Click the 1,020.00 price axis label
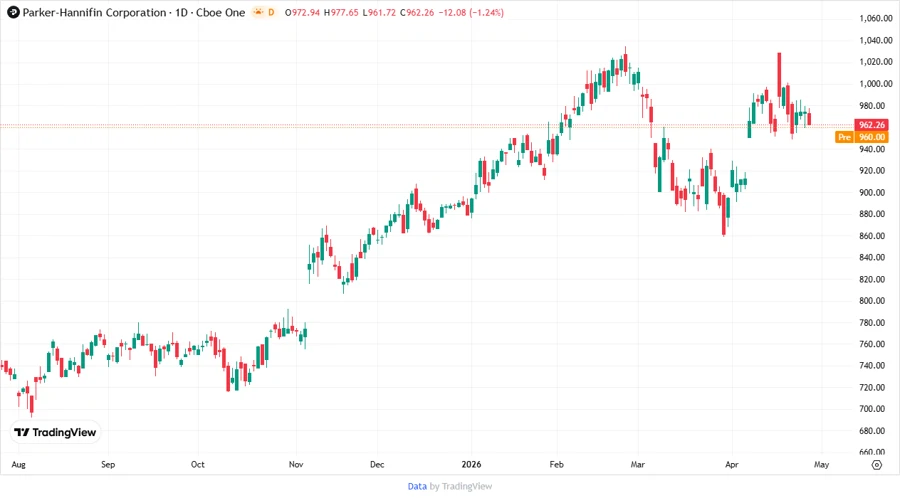900x498 pixels. coord(876,62)
